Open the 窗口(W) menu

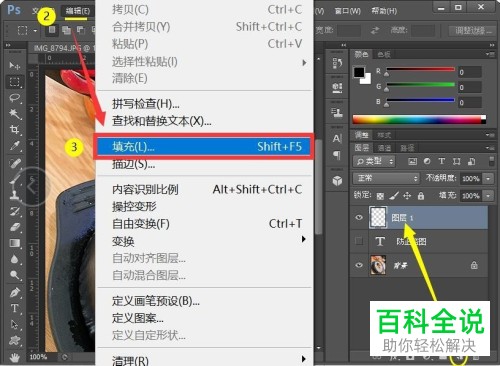pyautogui.click(x=348, y=11)
